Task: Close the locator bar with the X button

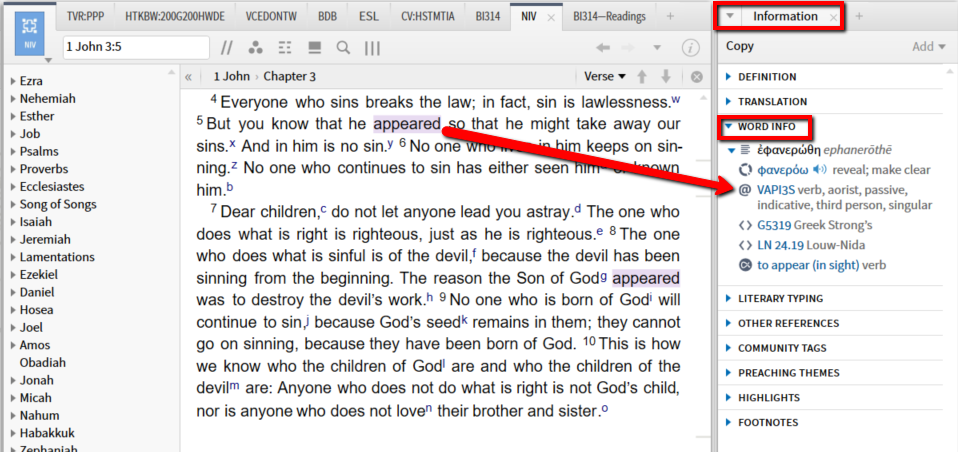Action: pos(697,77)
